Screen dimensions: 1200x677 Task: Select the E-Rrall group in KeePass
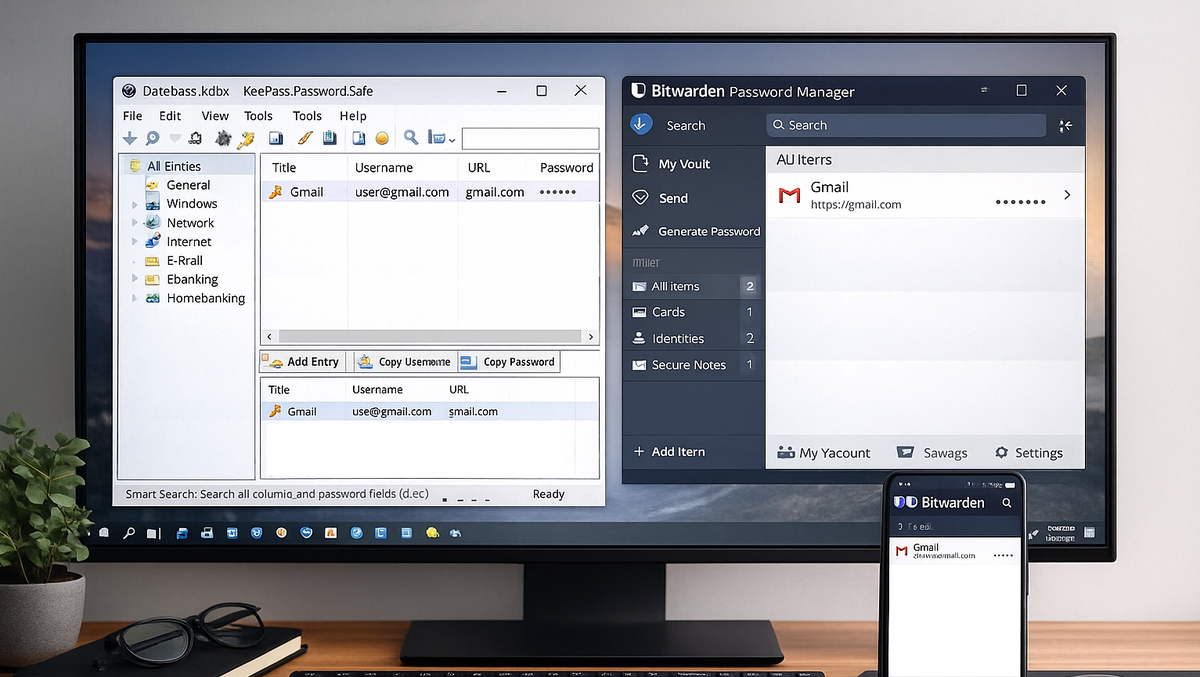coord(184,260)
